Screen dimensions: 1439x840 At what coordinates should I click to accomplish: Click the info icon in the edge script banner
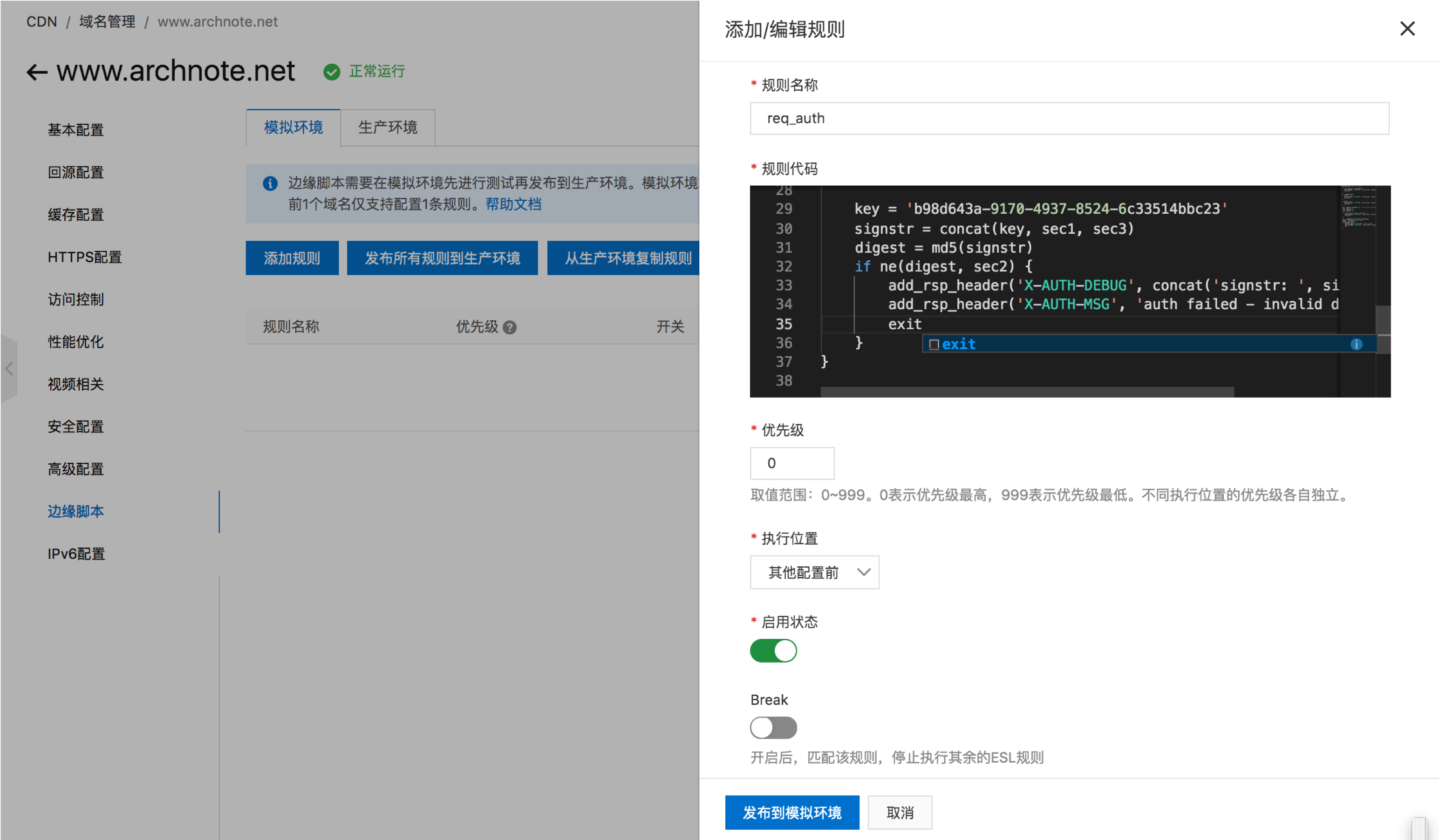(x=270, y=184)
